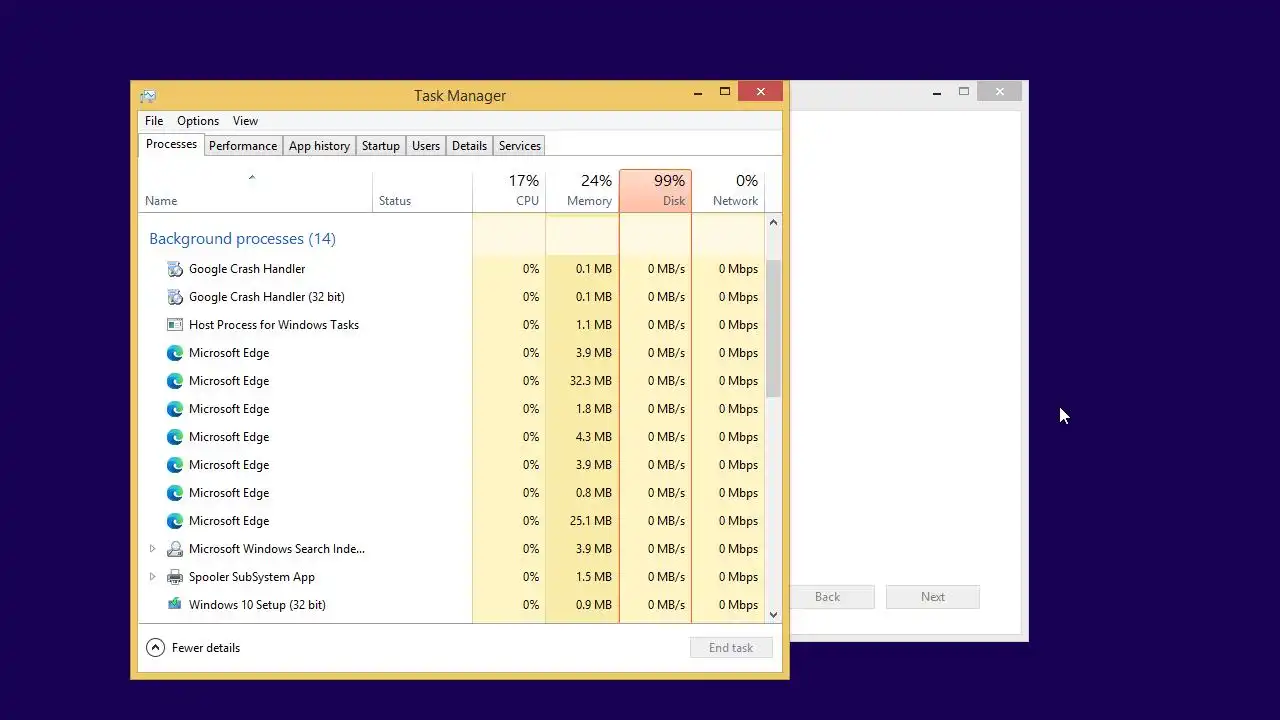The height and width of the screenshot is (720, 1280).
Task: Collapse view using Fewer details arrow icon
Action: (x=155, y=647)
